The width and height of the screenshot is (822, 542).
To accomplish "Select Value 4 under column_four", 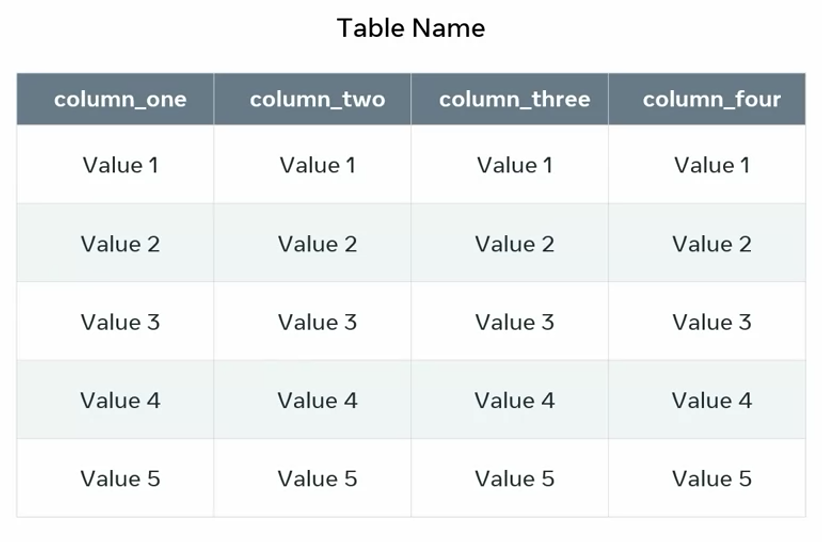I will 711,400.
